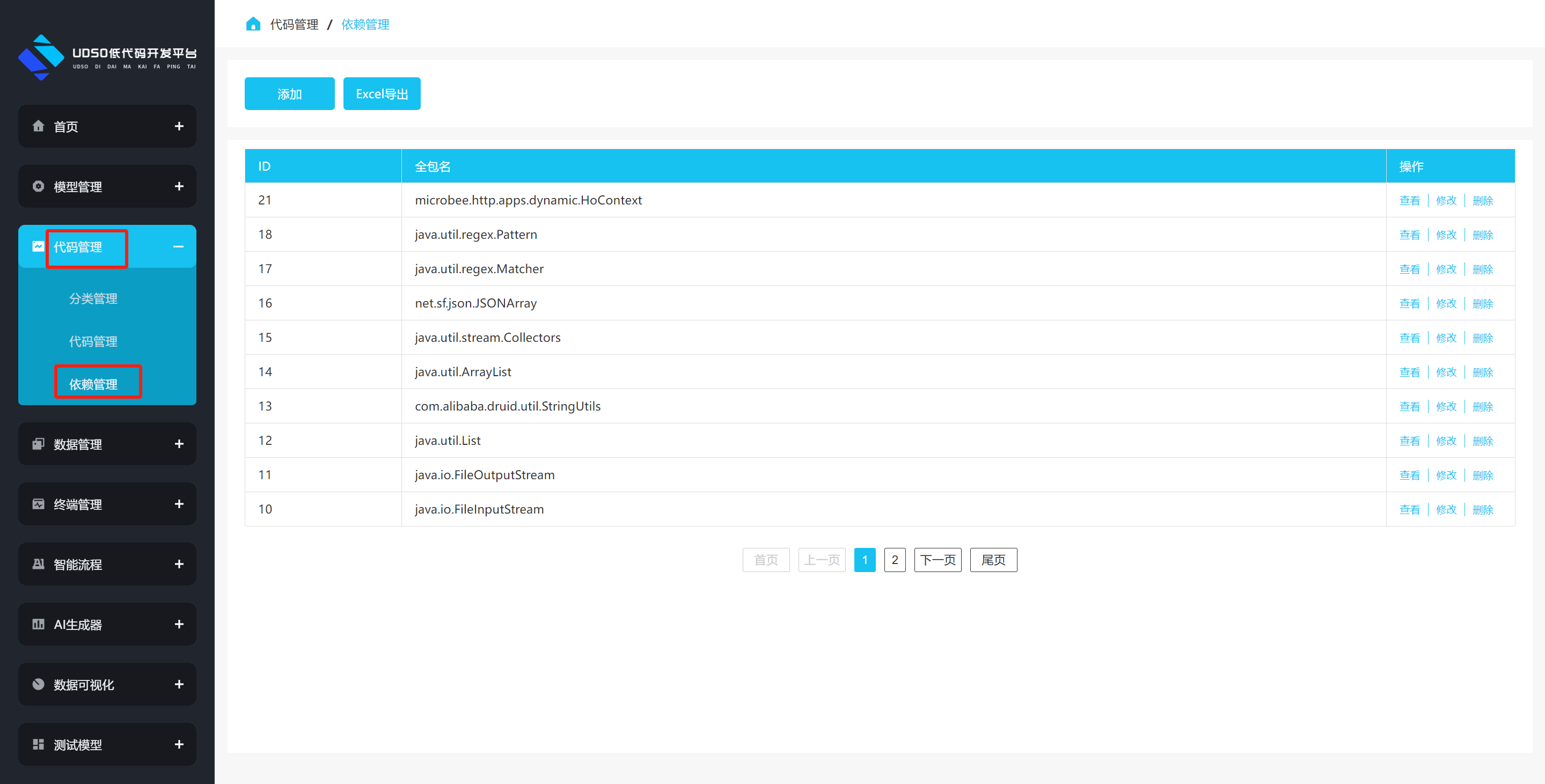Viewport: 1545px width, 784px height.
Task: Go to page 2 in pagination
Action: click(x=894, y=560)
